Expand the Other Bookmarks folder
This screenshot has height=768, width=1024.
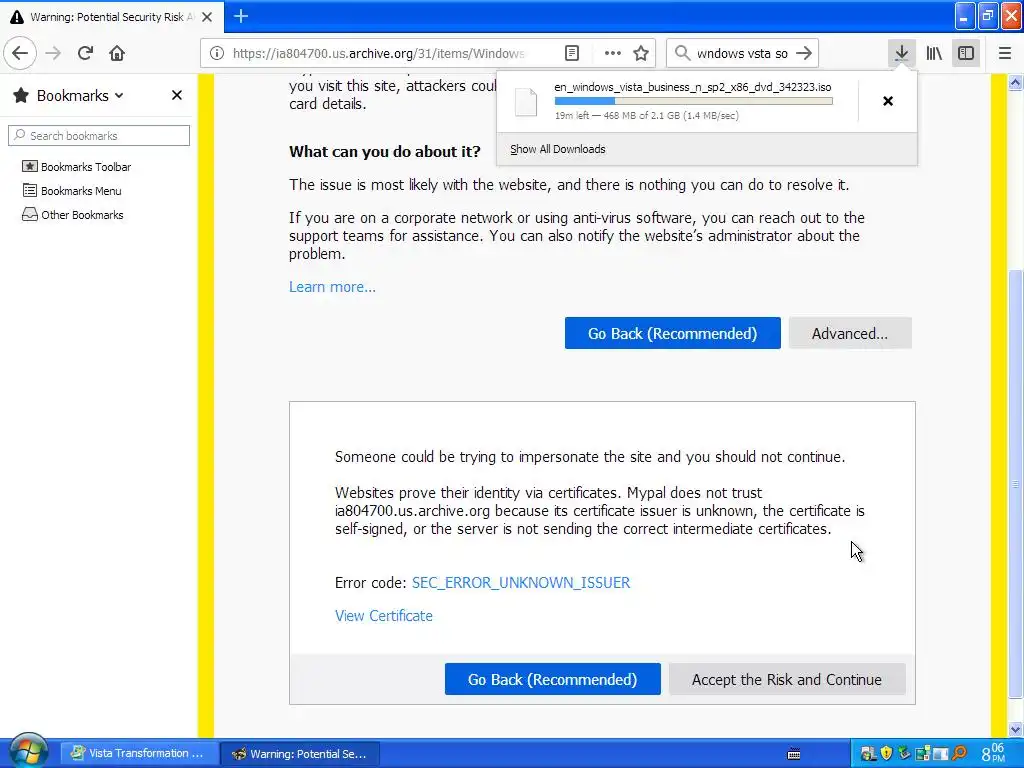(x=72, y=215)
